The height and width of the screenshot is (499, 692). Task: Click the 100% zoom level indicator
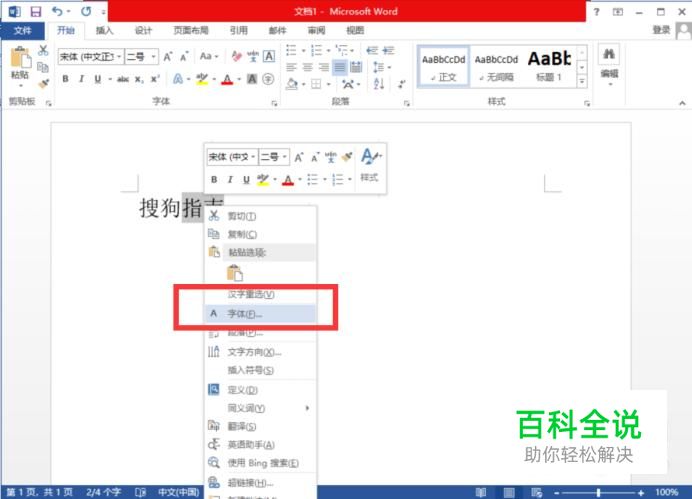pyautogui.click(x=666, y=492)
